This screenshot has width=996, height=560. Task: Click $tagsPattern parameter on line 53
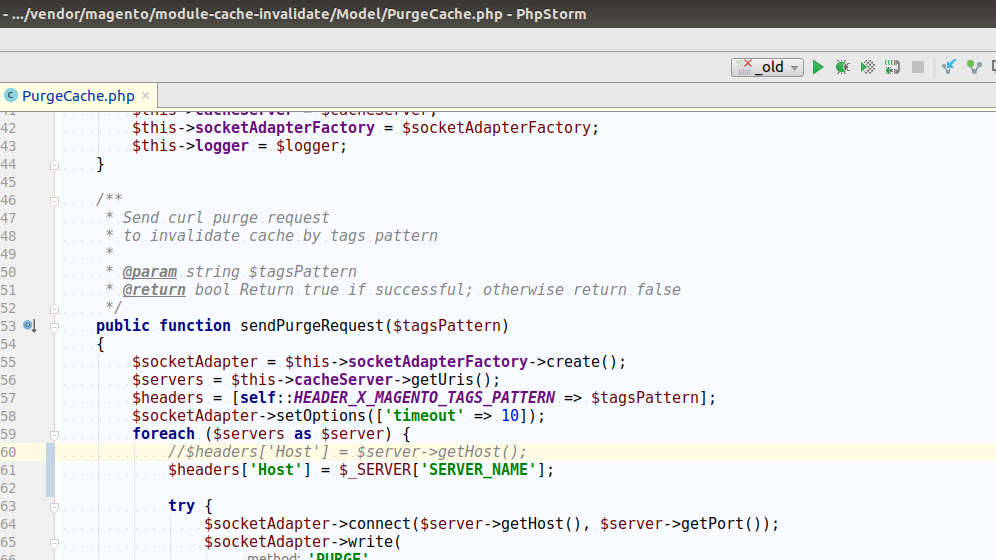coord(447,326)
